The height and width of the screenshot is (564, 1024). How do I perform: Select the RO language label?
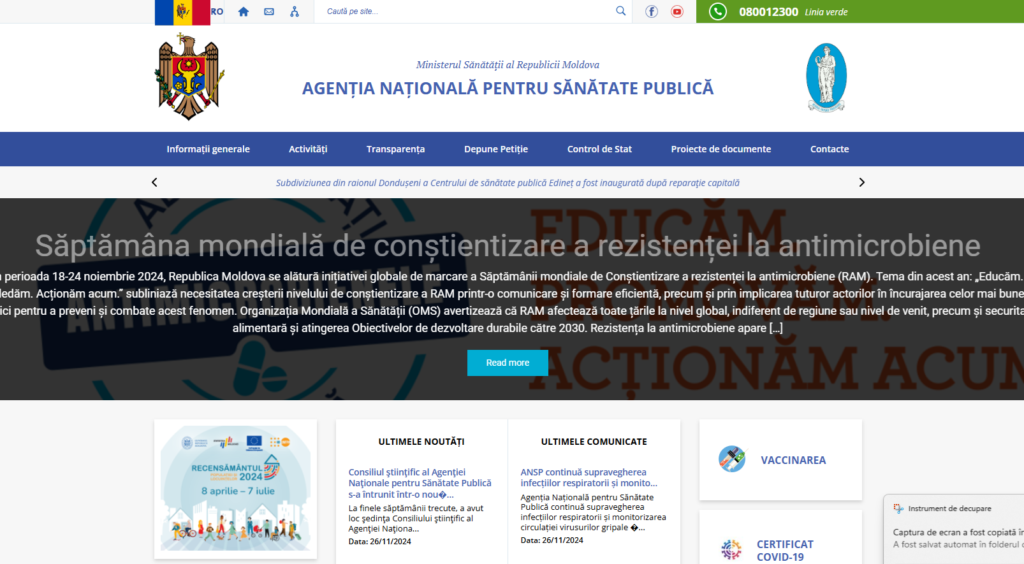tap(217, 12)
